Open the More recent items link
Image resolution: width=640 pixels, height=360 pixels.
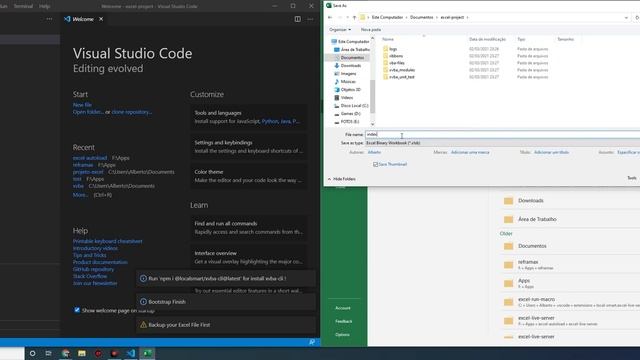coord(80,195)
